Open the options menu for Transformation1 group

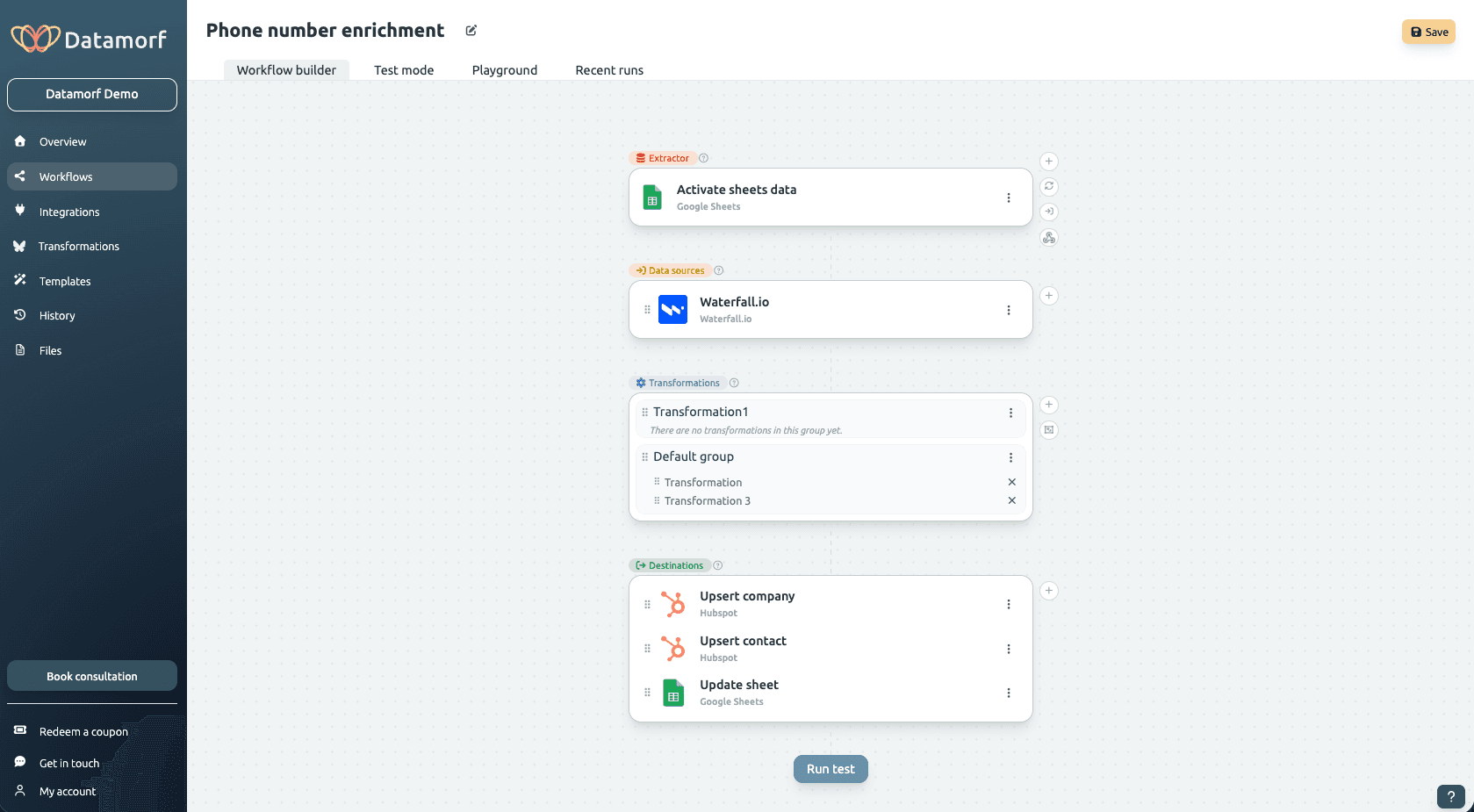(x=1010, y=413)
